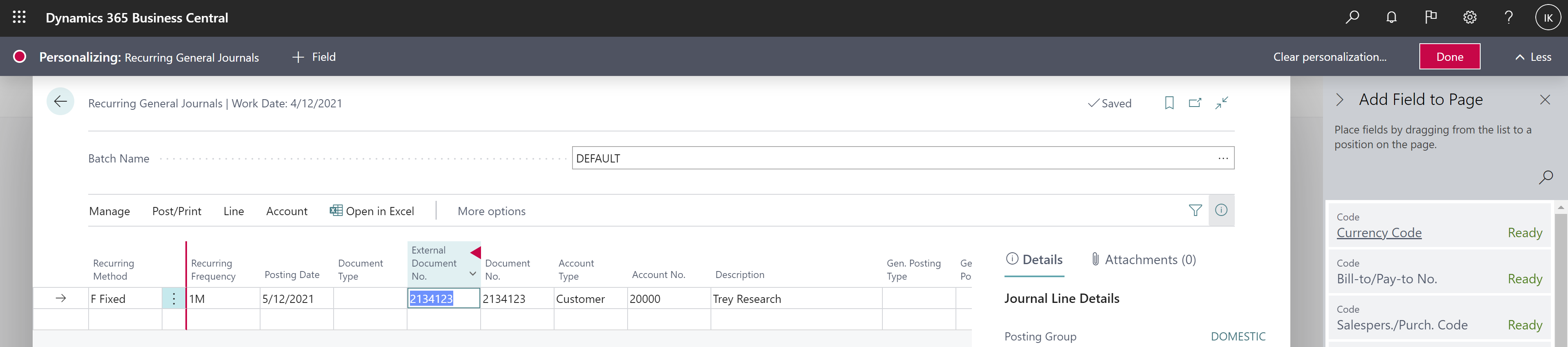Click the search magnifier in top bar
The height and width of the screenshot is (347, 1568).
pos(1352,18)
